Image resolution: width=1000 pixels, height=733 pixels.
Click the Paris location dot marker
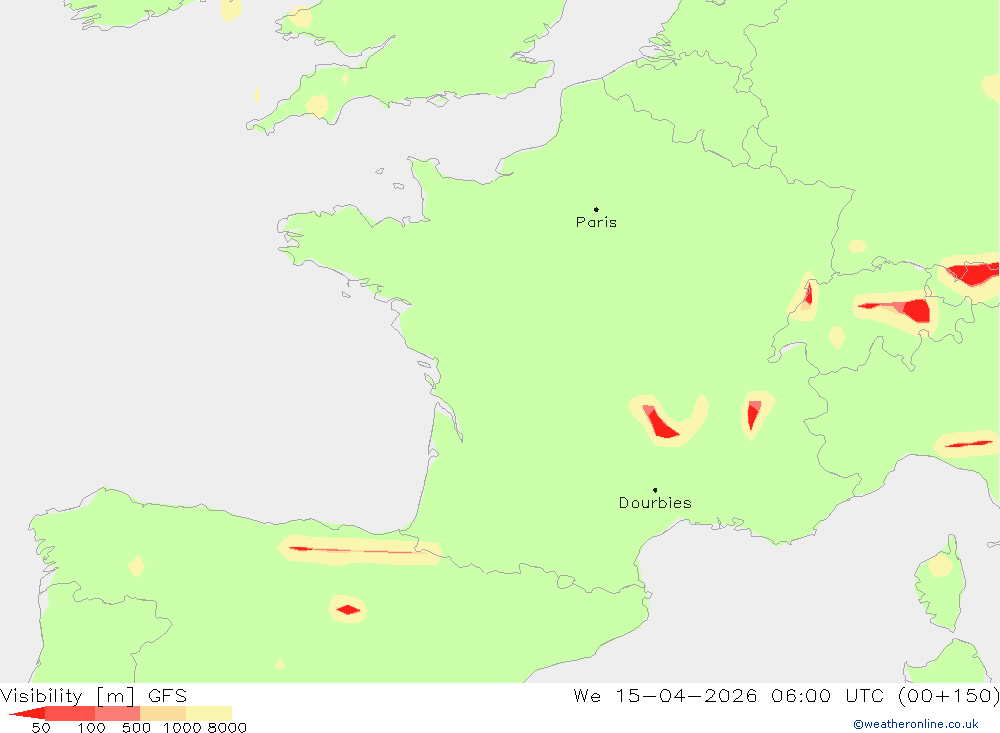(596, 209)
